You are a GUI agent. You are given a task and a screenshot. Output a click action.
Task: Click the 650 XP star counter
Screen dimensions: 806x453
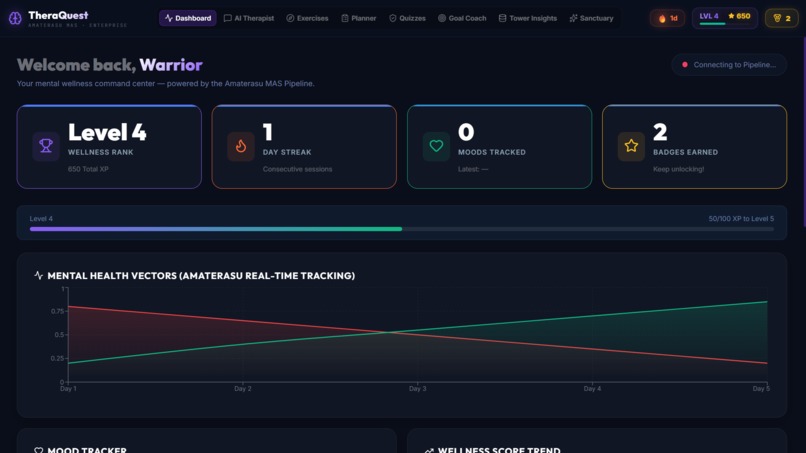[x=739, y=16]
